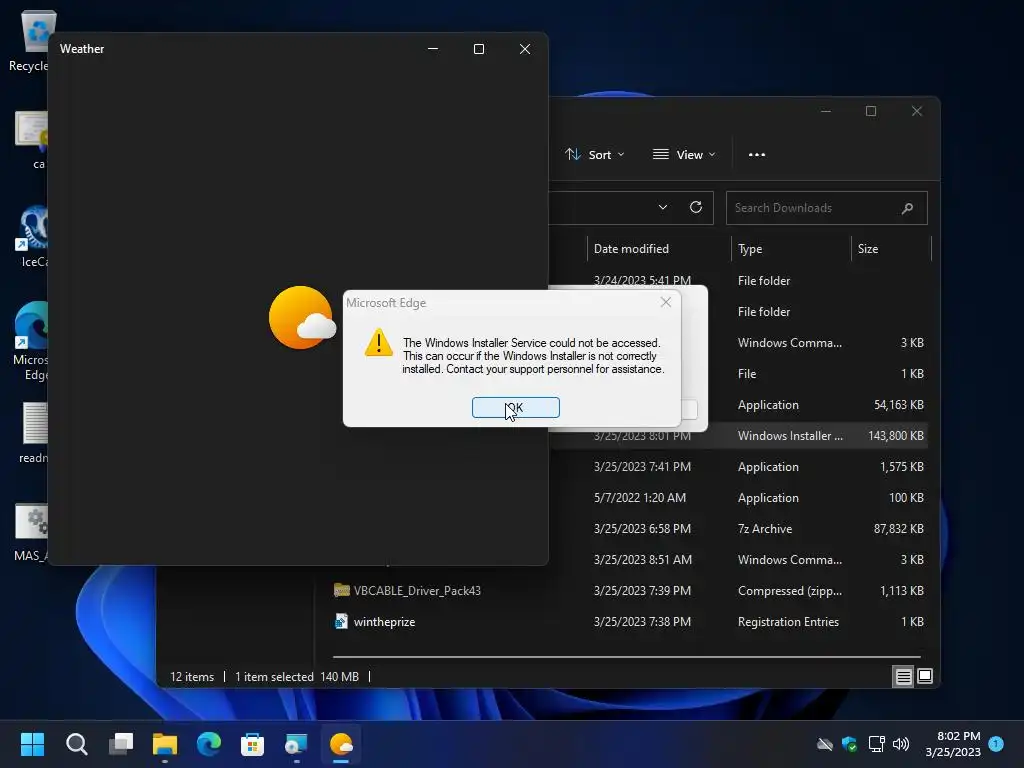
Task: Open the clock and date flyout
Action: [953, 744]
